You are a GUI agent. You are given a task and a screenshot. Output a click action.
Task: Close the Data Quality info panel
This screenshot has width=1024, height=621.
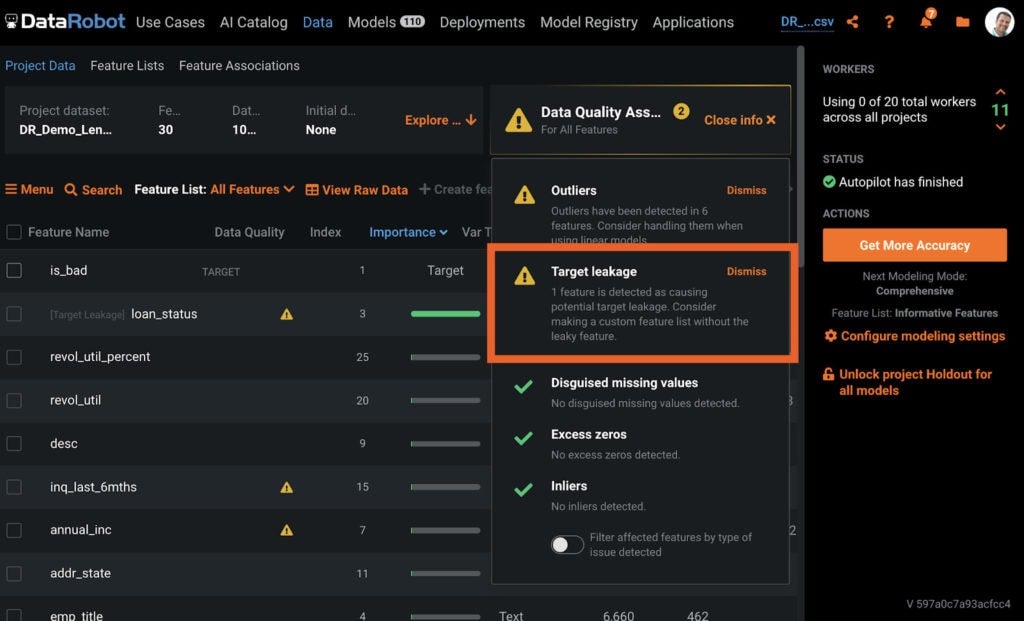[740, 120]
